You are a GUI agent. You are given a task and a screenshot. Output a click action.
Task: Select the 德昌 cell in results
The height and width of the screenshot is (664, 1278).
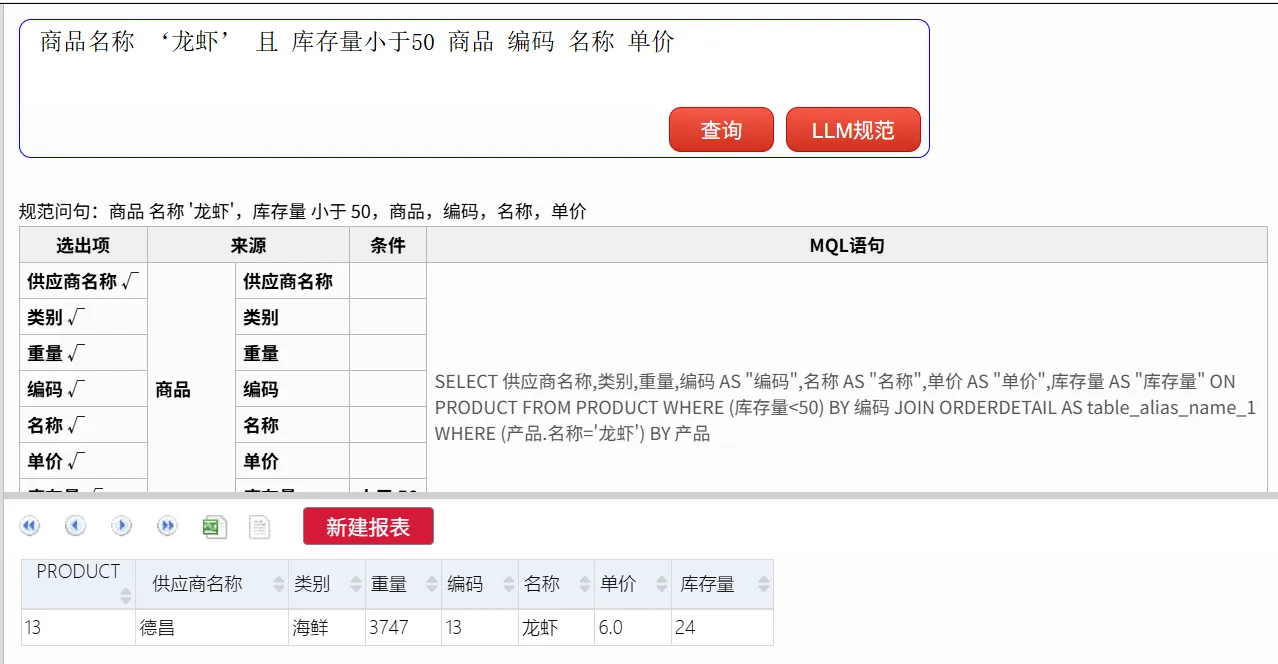tap(212, 628)
